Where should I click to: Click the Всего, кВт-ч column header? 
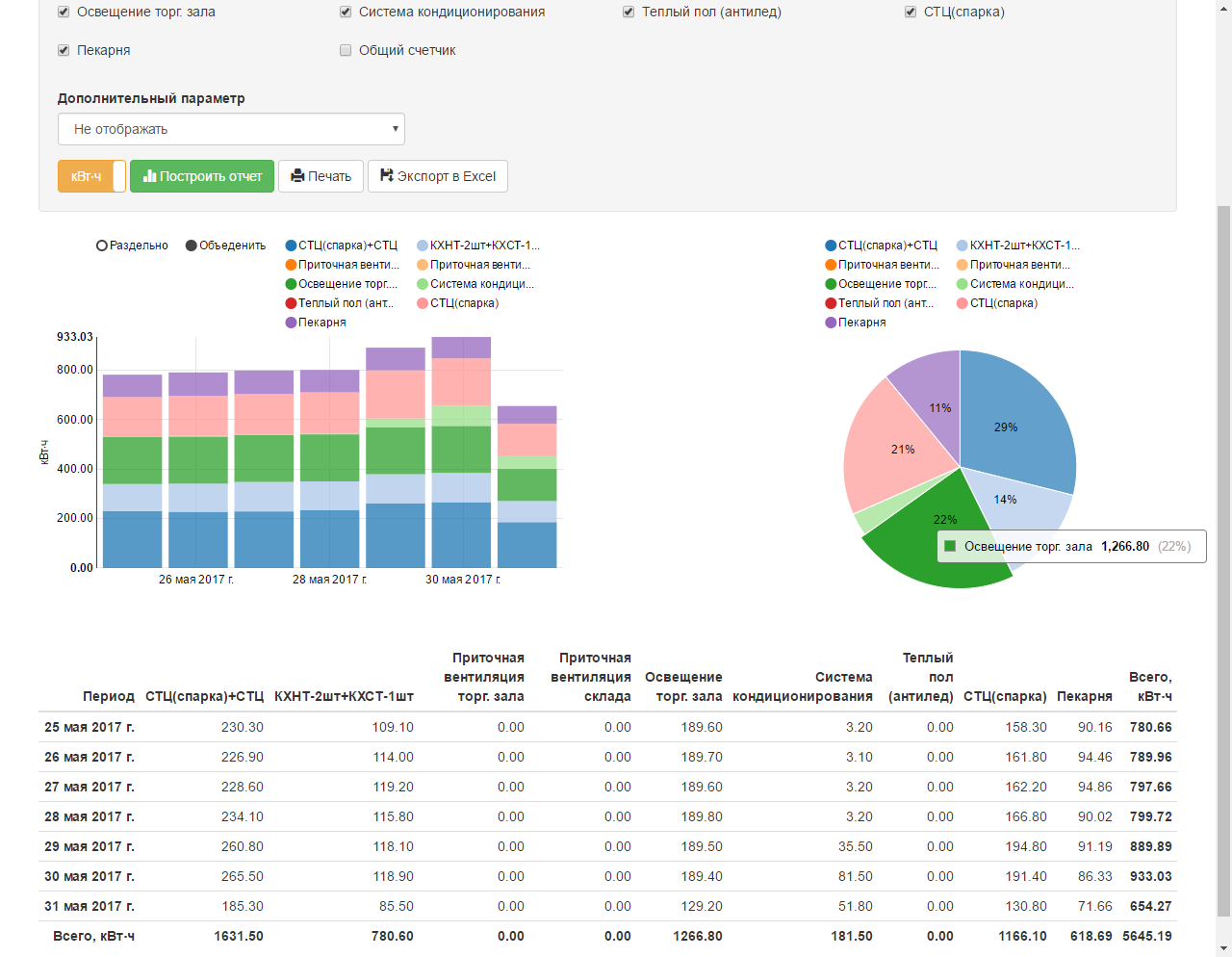click(x=1150, y=686)
